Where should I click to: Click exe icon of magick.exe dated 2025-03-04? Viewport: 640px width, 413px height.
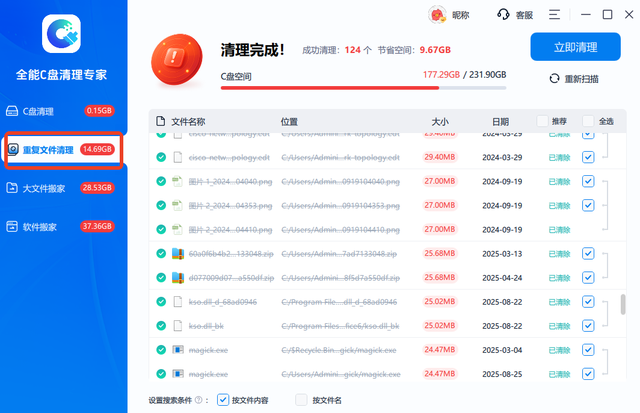(178, 350)
